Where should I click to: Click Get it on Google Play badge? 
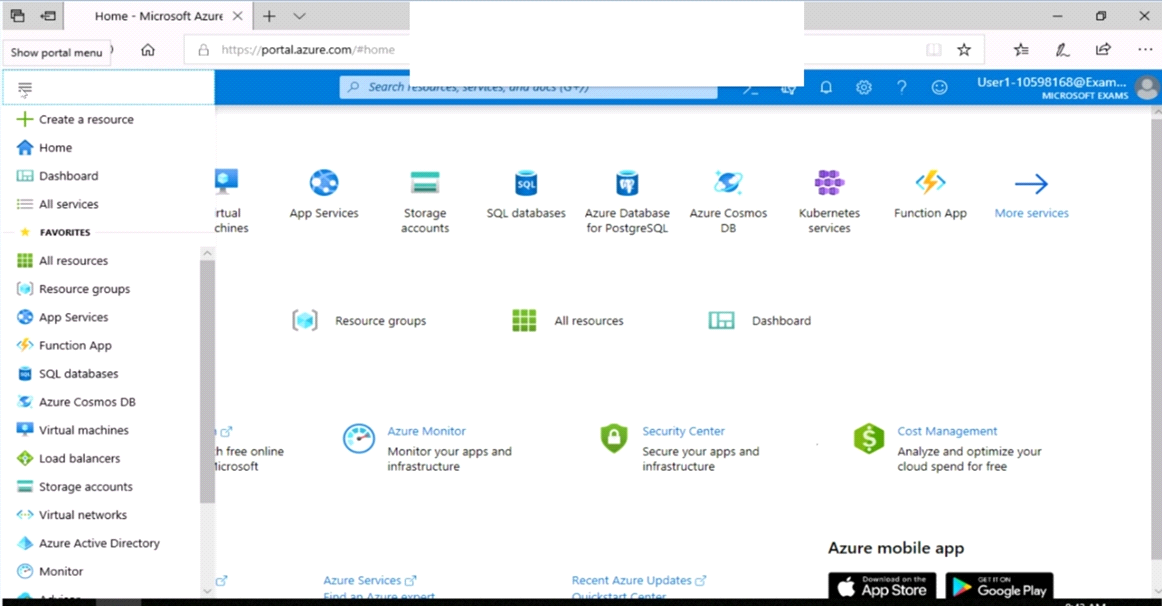[999, 587]
